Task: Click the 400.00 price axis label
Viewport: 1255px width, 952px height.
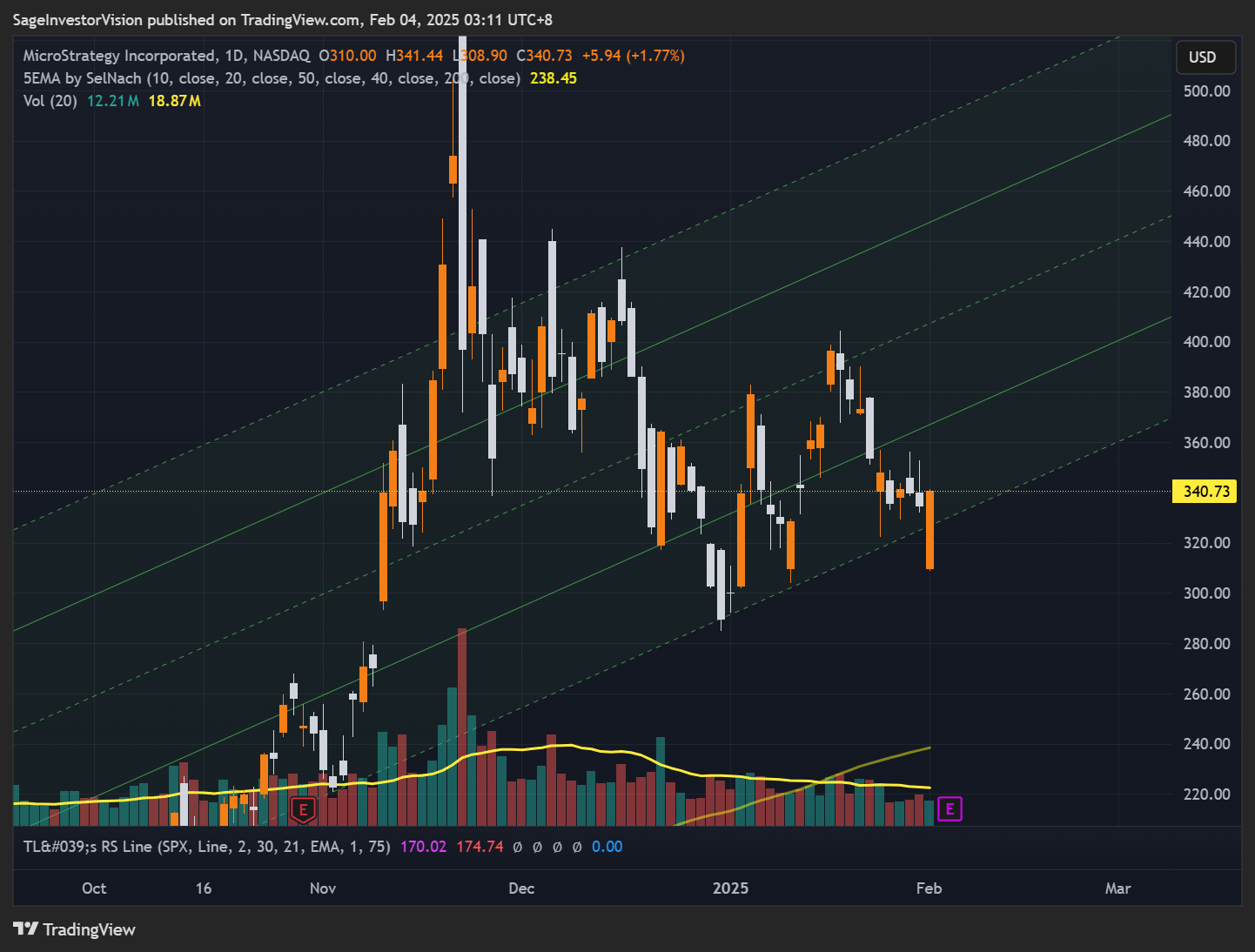Action: pyautogui.click(x=1206, y=342)
